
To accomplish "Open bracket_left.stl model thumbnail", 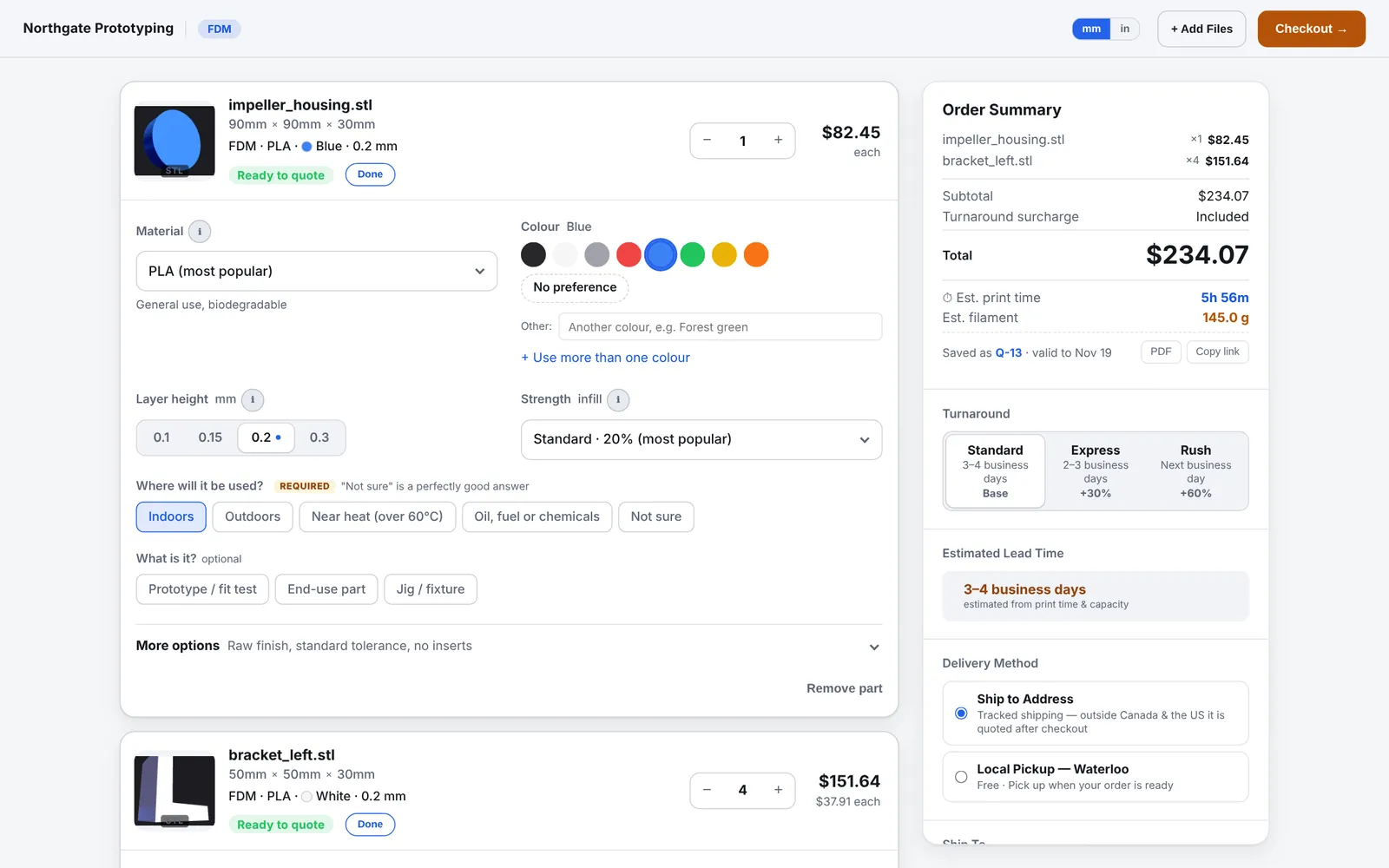I will click(174, 790).
